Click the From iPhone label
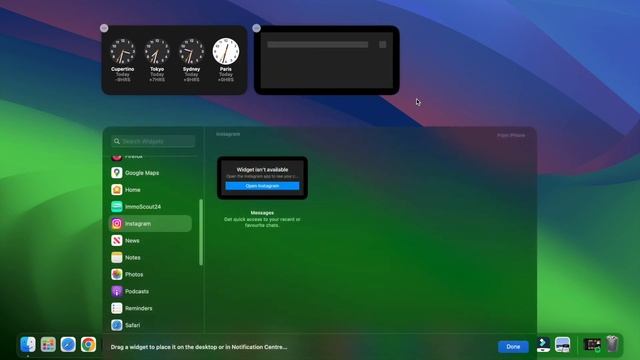The width and height of the screenshot is (640, 360). click(511, 135)
